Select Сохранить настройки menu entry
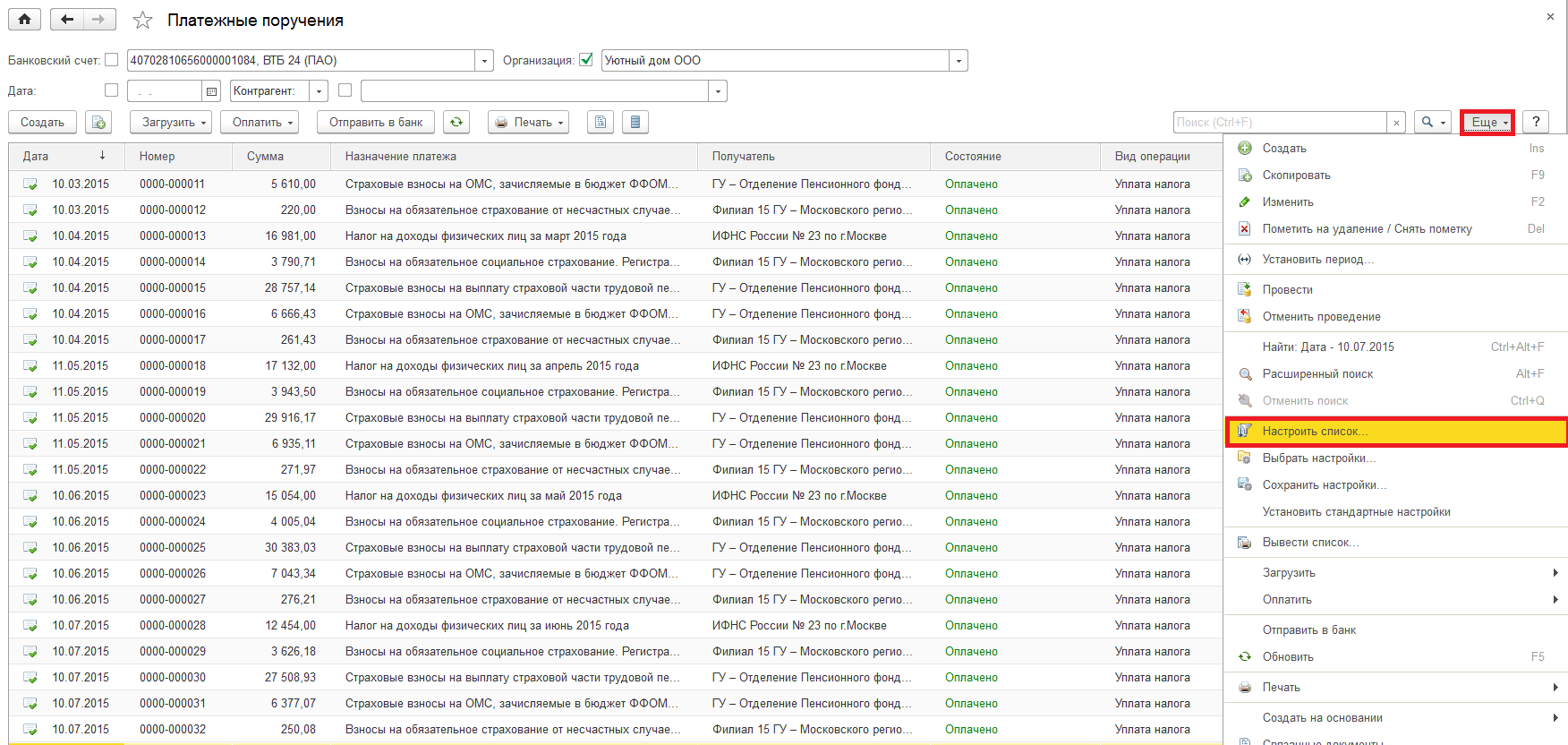The image size is (1568, 745). click(x=1395, y=484)
